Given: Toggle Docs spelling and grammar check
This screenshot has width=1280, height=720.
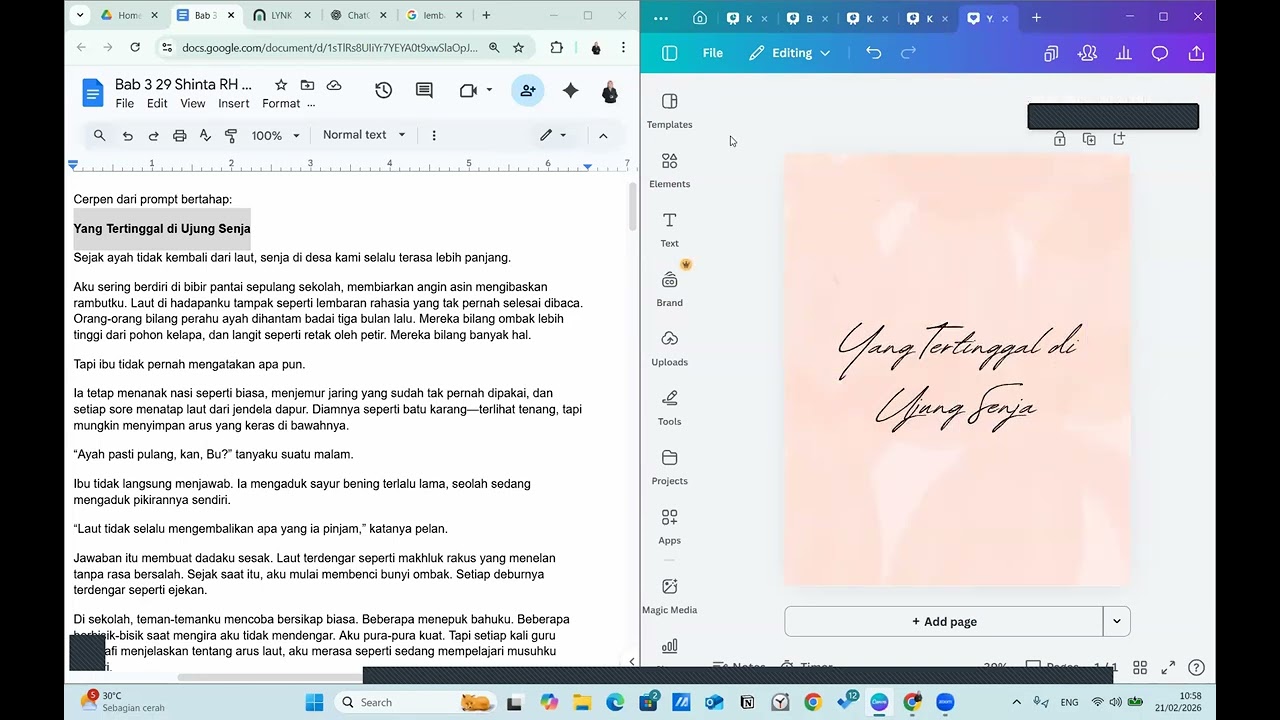Looking at the screenshot, I should 205,135.
